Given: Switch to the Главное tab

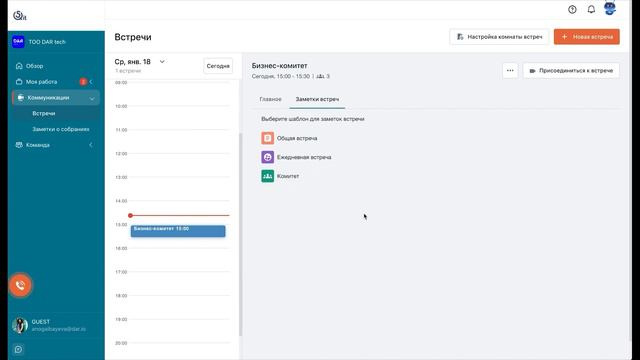Looking at the screenshot, I should click(270, 99).
